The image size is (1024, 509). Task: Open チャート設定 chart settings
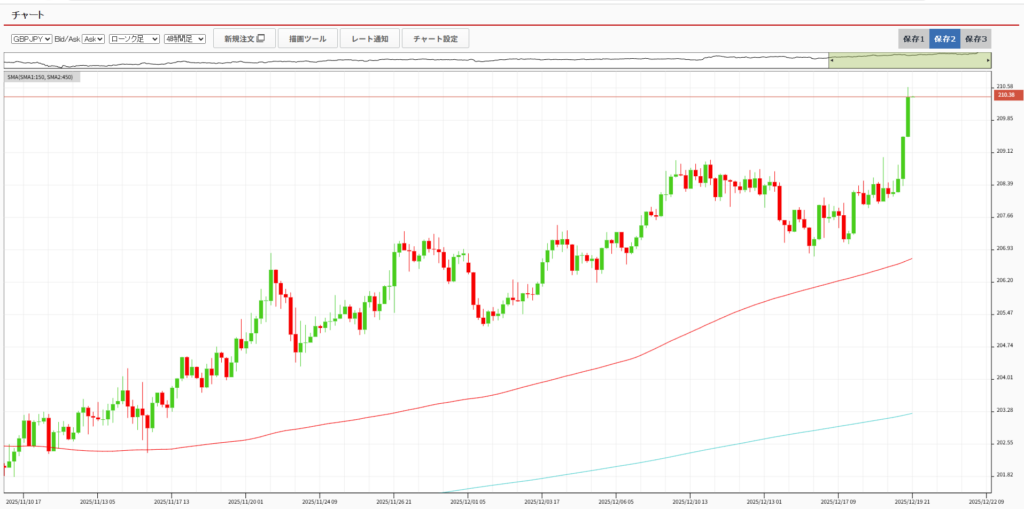click(436, 39)
